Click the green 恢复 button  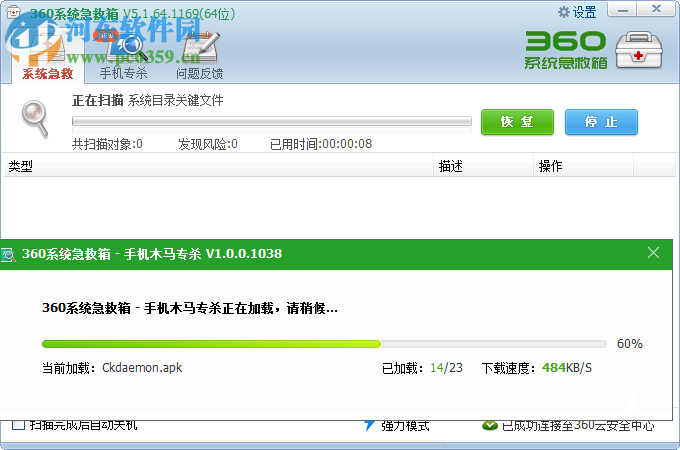click(x=517, y=122)
